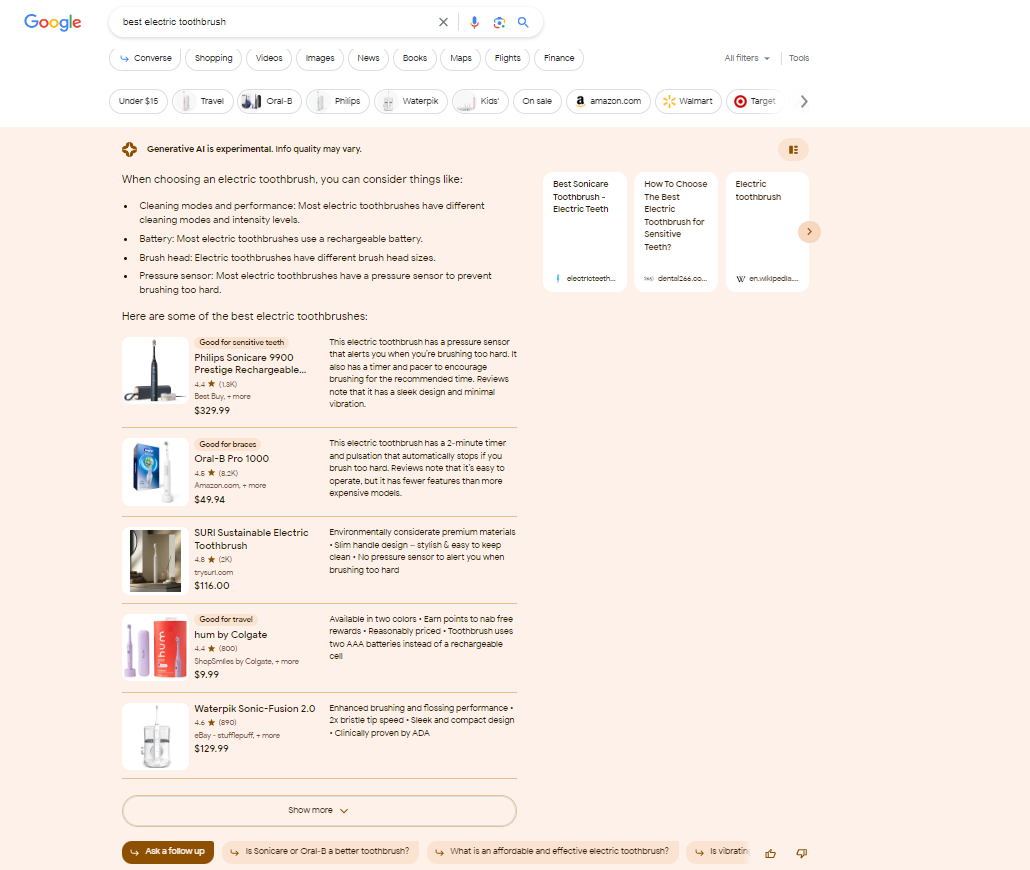This screenshot has height=870, width=1030.
Task: Ask 'Is Sonicare or Oral-B a better toothbrush?'
Action: (x=321, y=852)
